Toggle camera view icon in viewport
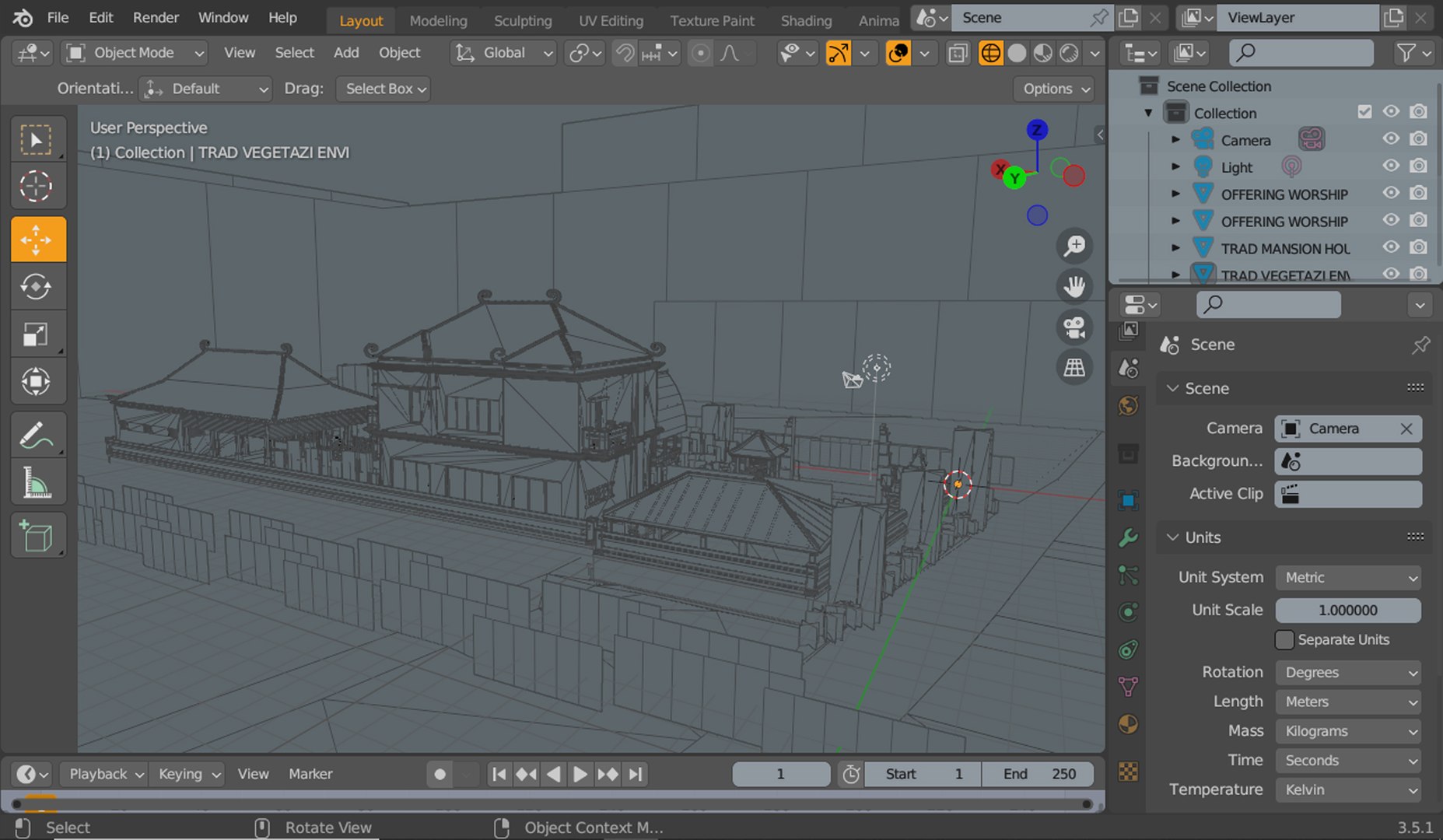This screenshot has width=1443, height=840. (1074, 327)
